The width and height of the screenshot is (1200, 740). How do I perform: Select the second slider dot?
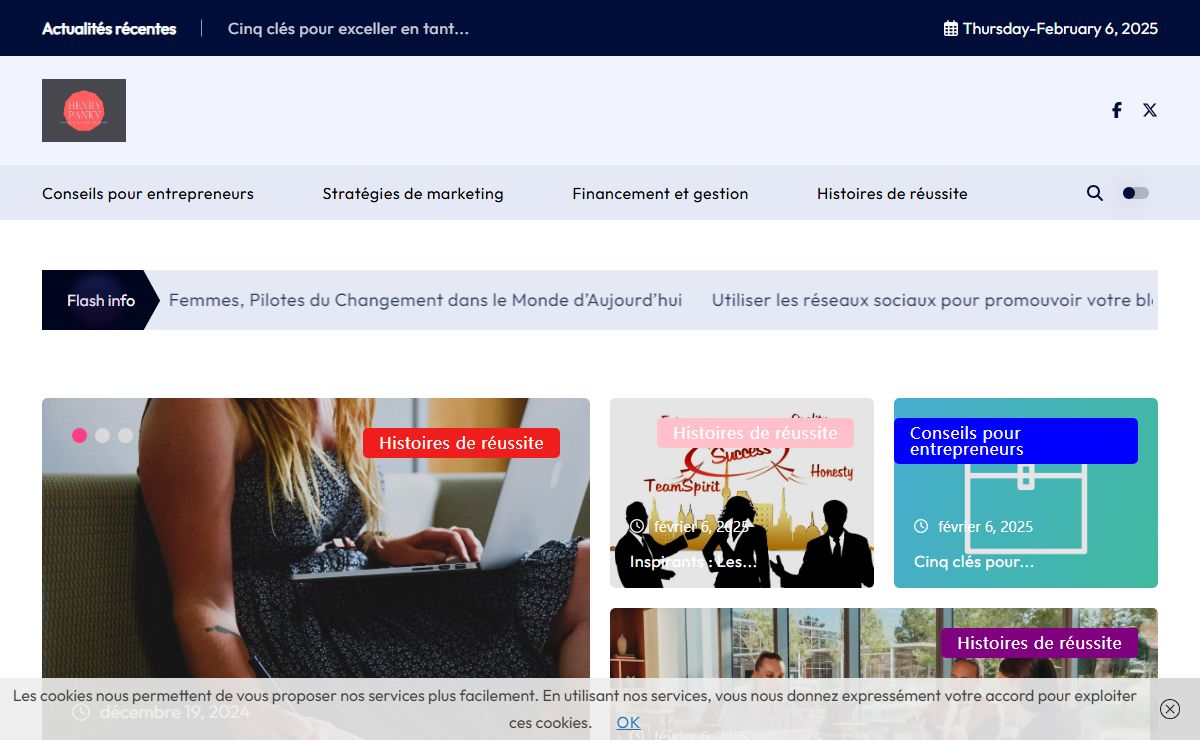pyautogui.click(x=102, y=435)
